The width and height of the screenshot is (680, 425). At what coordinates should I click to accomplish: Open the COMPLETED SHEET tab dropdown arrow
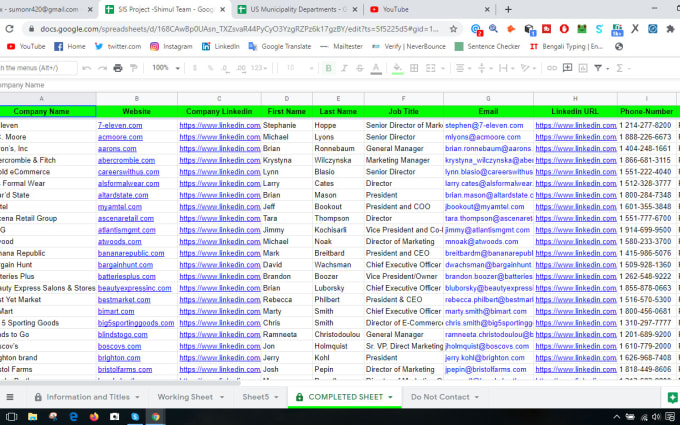pyautogui.click(x=390, y=397)
